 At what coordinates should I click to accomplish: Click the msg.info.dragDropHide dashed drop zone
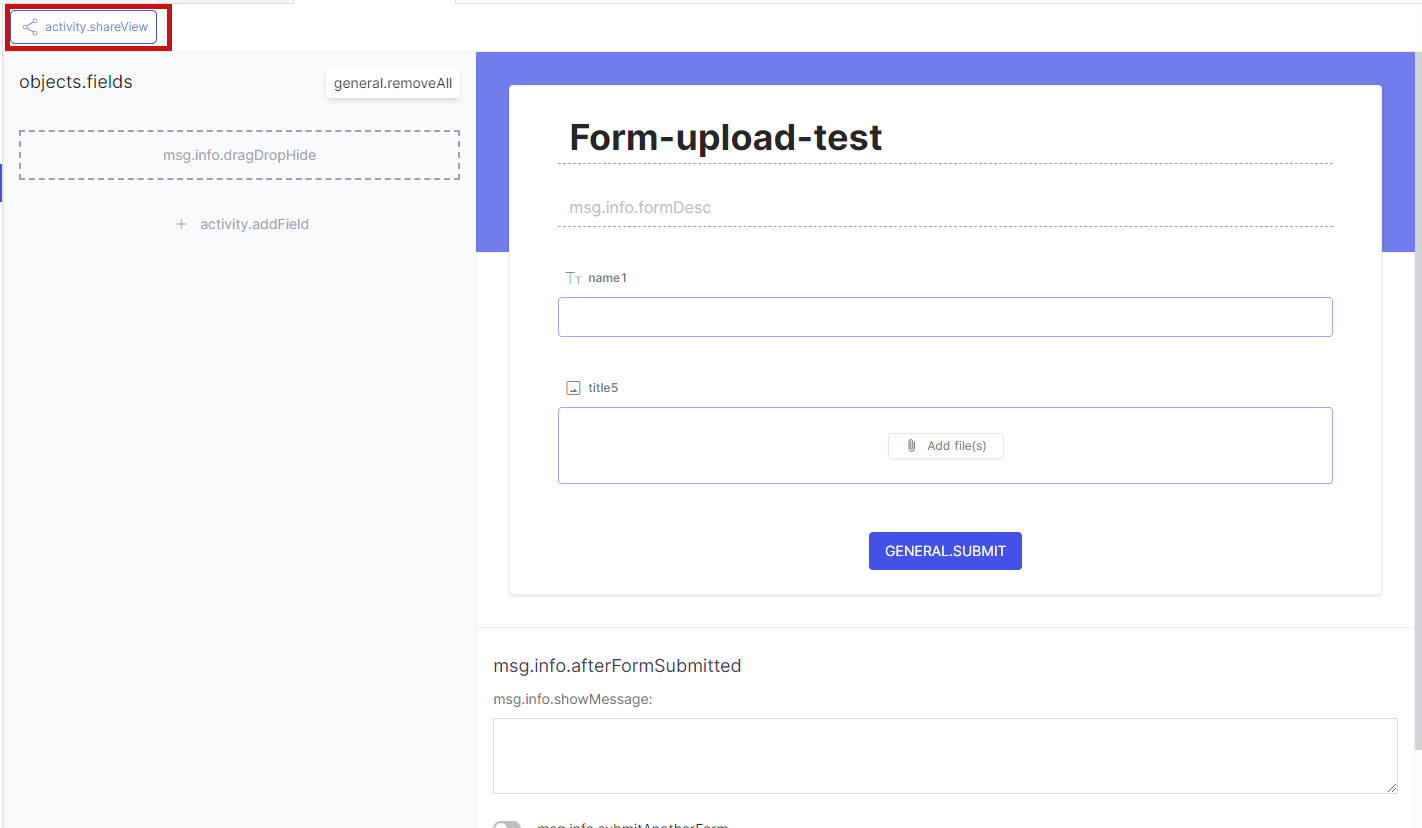pos(239,155)
